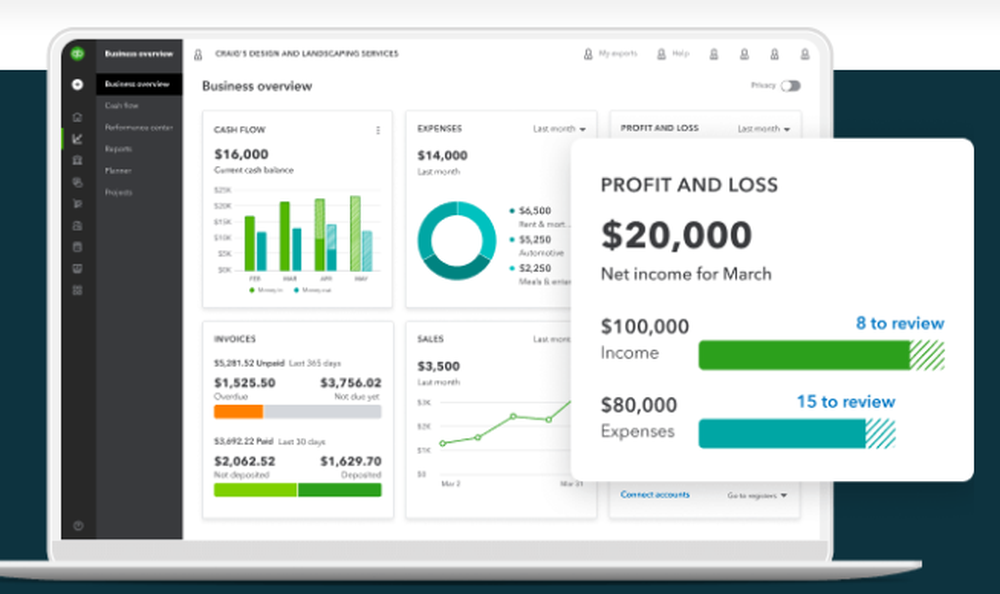Screen dimensions: 1000x594
Task: Click the $5,250 Automotive legend entry
Action: 536,246
